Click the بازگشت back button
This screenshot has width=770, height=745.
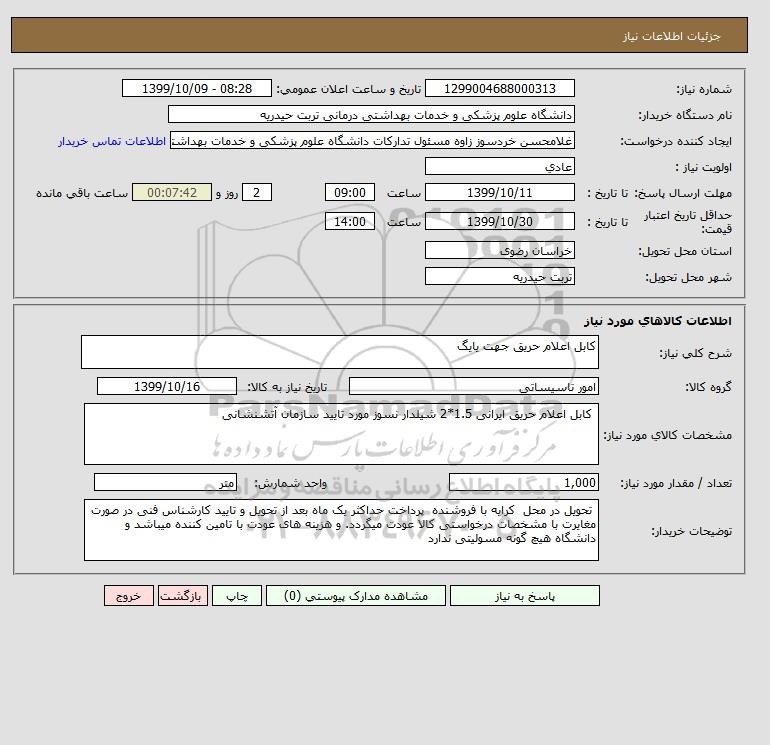183,596
